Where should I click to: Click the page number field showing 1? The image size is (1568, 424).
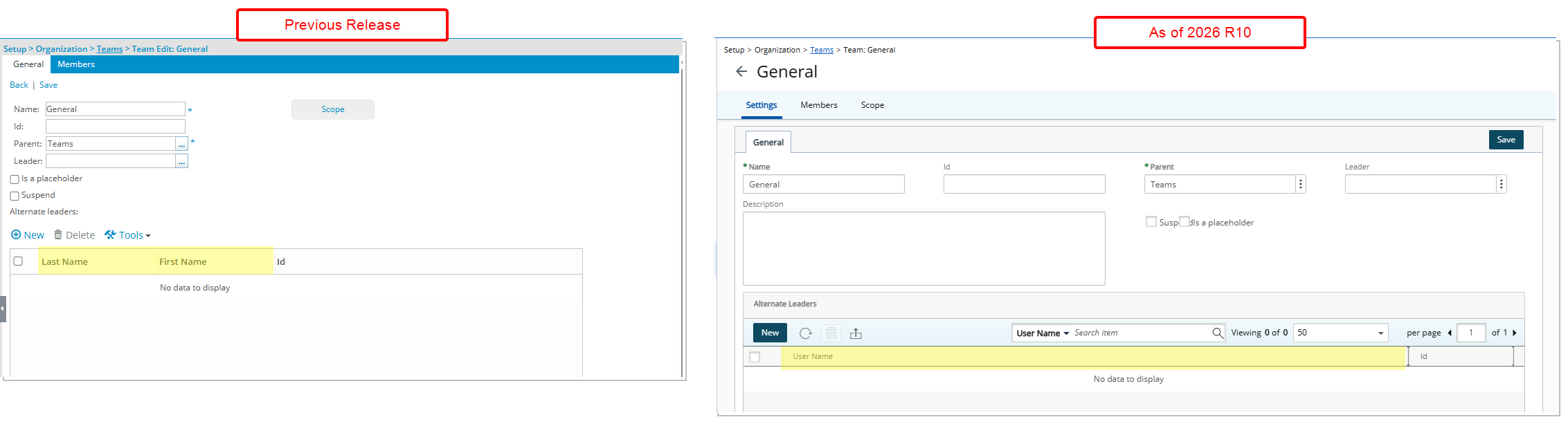pos(1471,333)
